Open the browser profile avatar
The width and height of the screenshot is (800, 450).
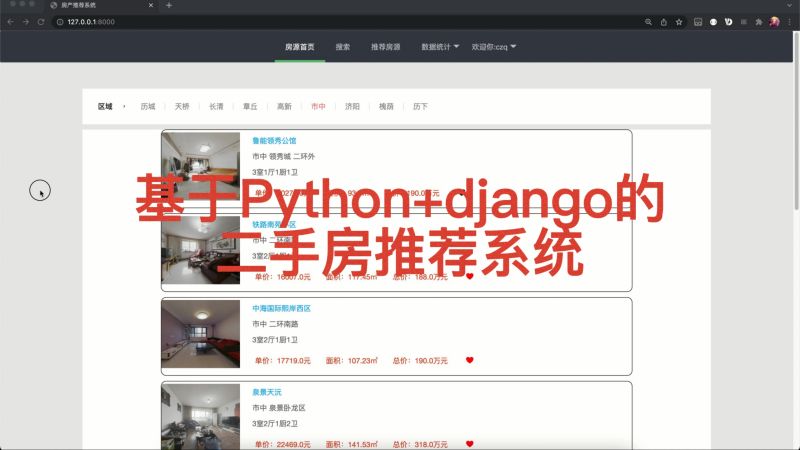[774, 21]
